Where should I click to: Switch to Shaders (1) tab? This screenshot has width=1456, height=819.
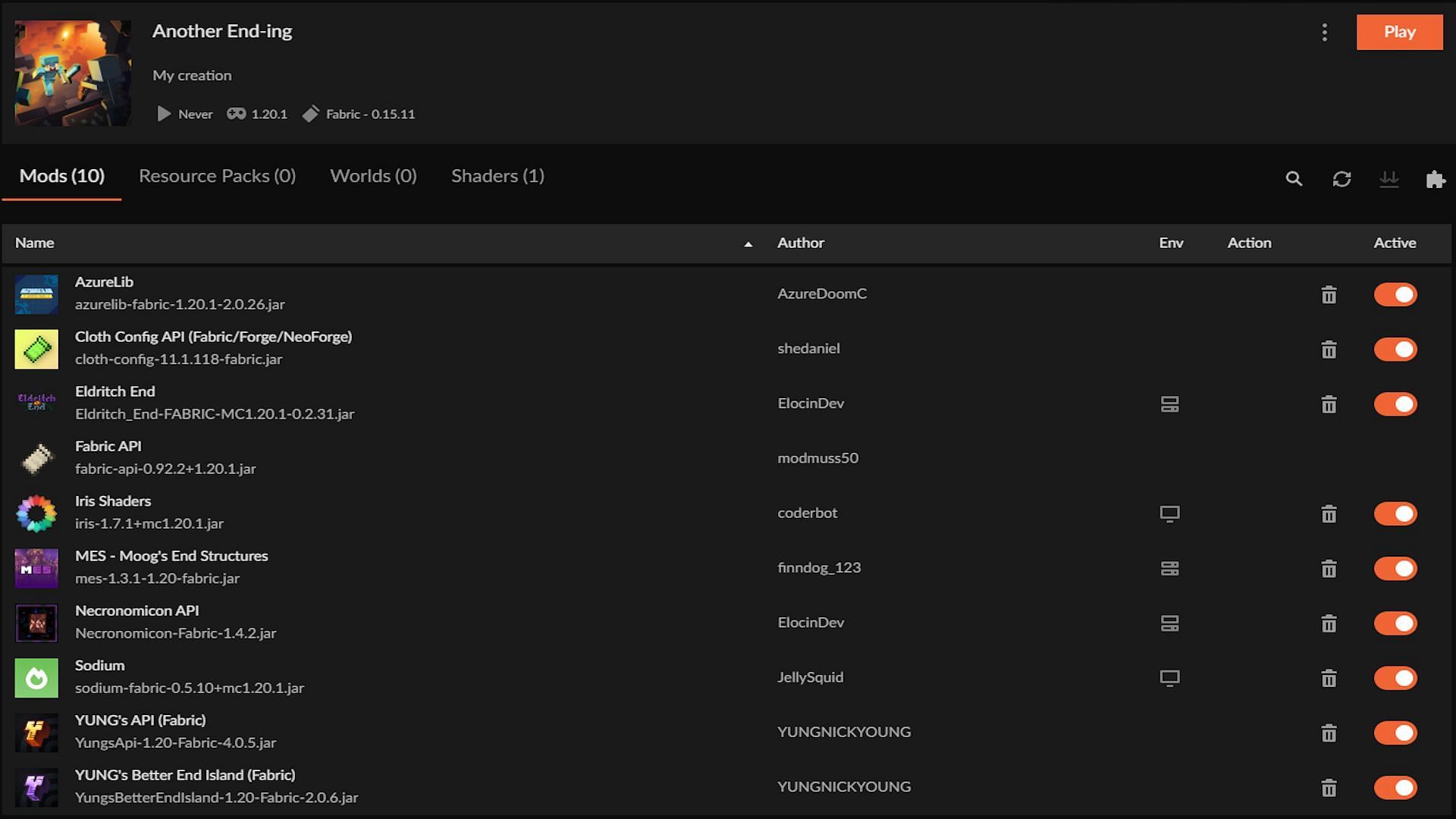[x=497, y=176]
